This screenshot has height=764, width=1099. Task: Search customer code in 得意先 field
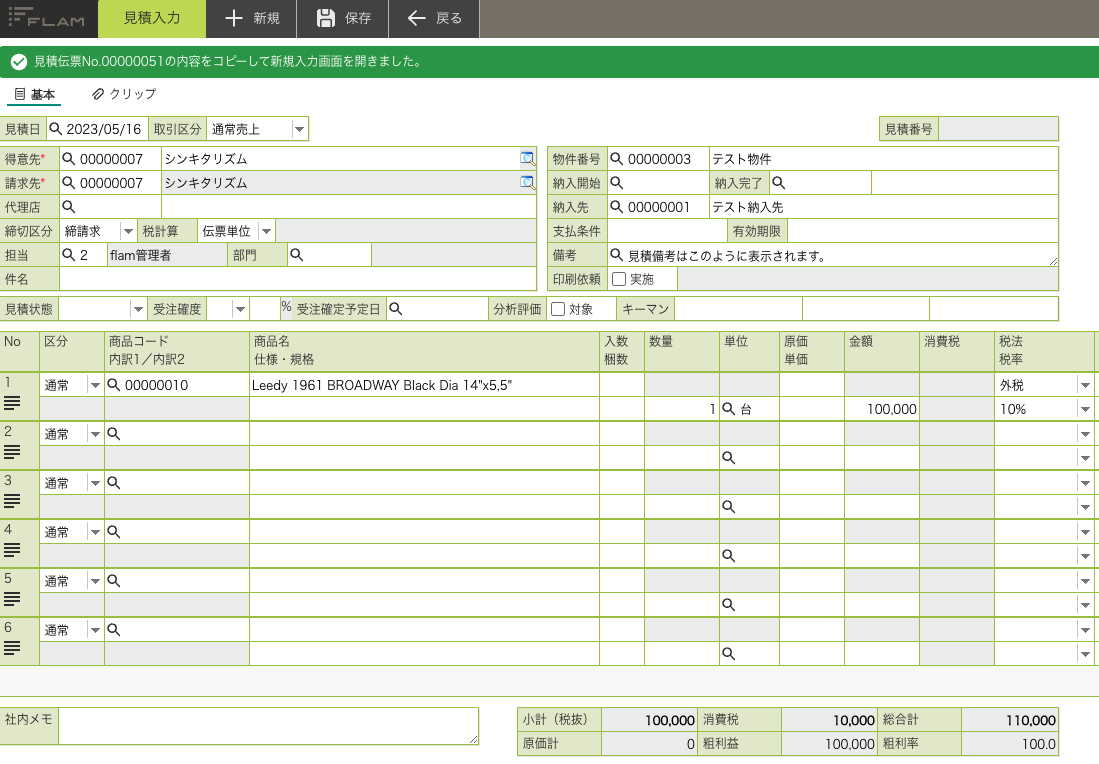[69, 158]
